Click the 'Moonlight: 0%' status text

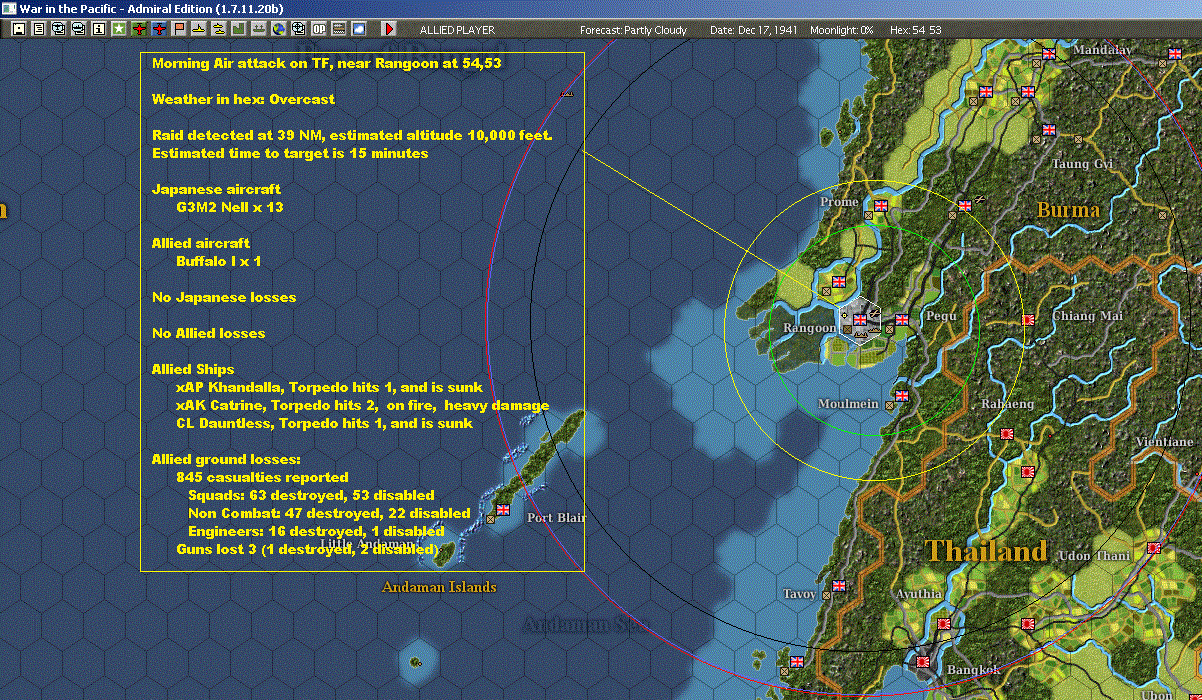pyautogui.click(x=842, y=30)
